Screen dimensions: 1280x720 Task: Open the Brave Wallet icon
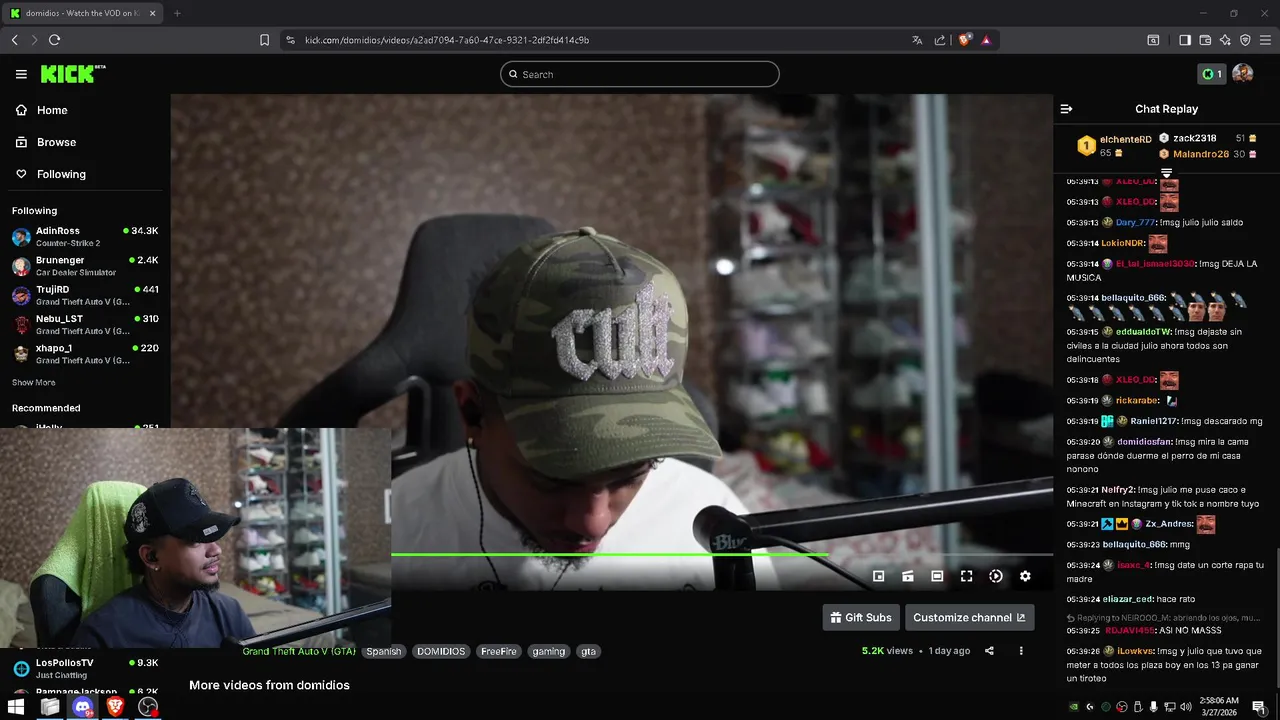click(1205, 40)
